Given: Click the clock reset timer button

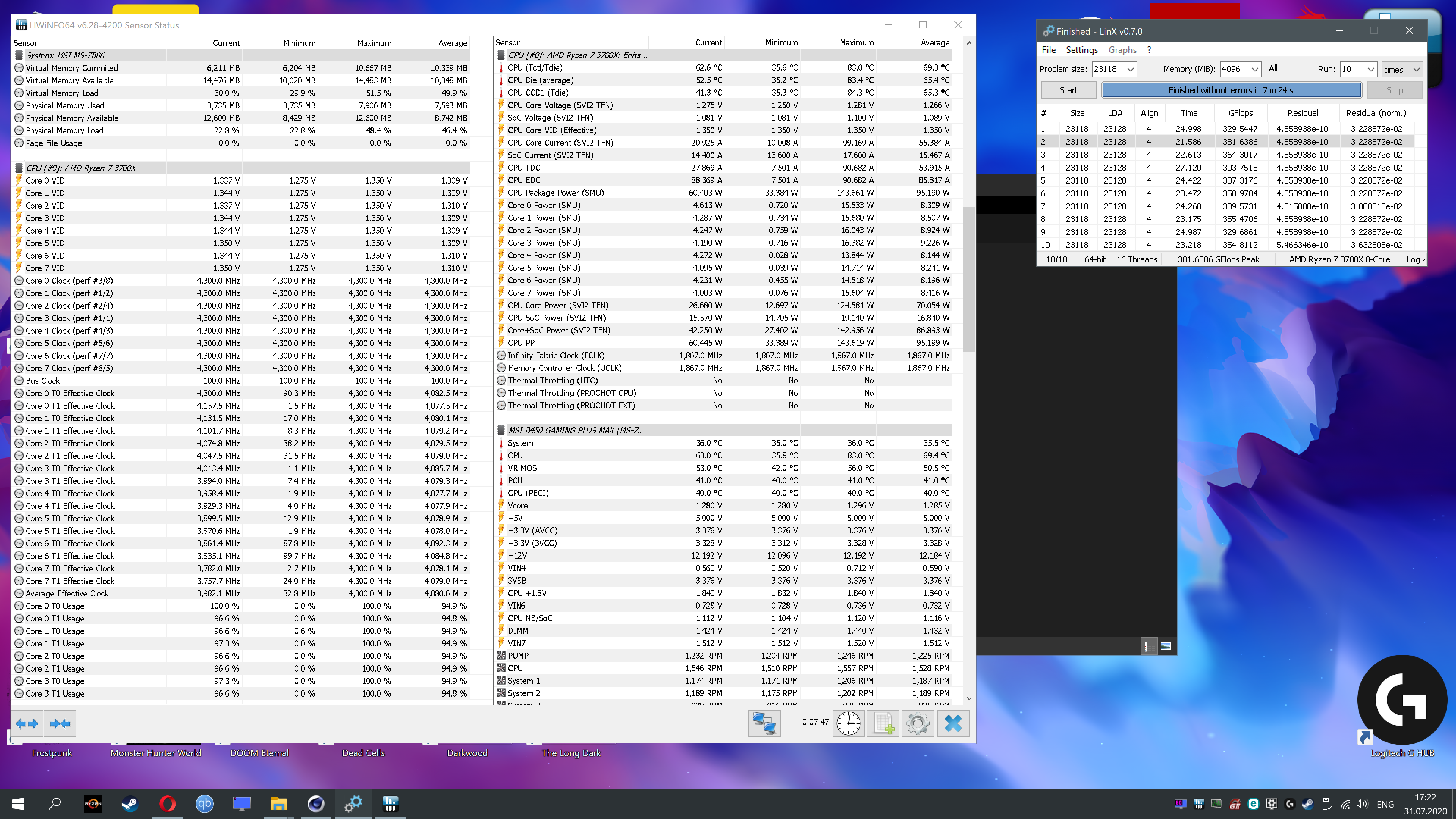Looking at the screenshot, I should coord(849,723).
